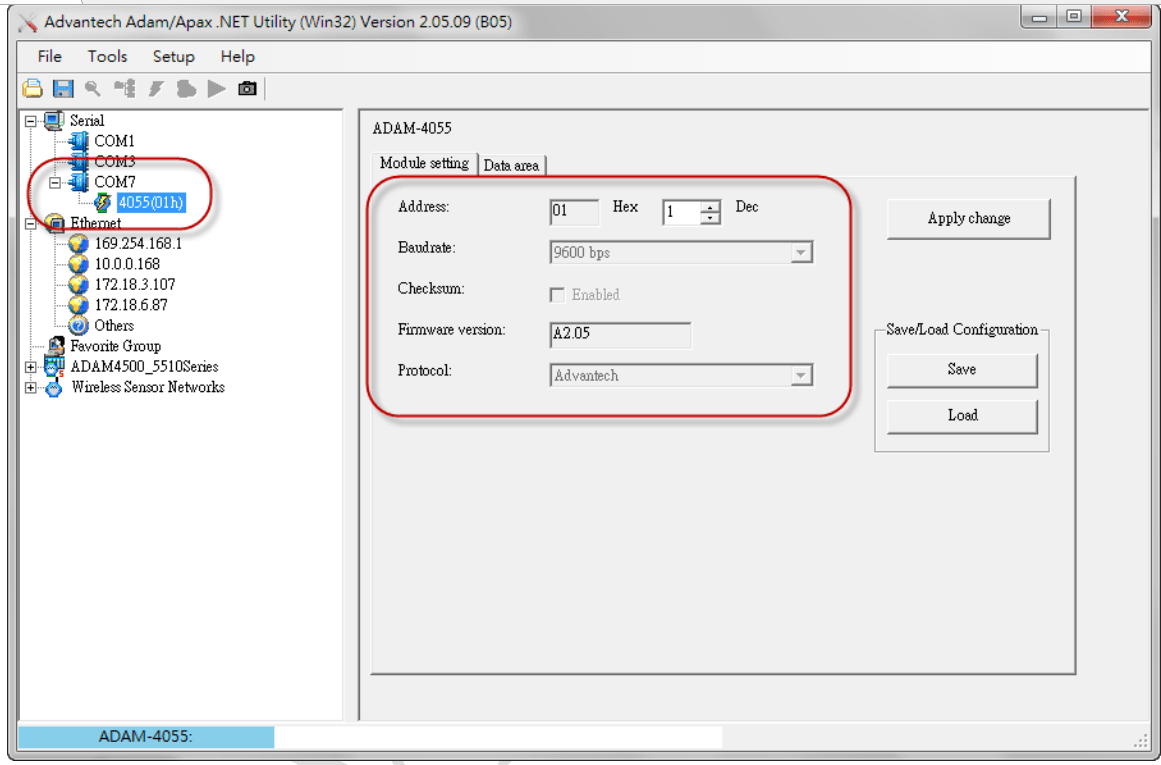Screen dimensions: 1161x765
Task: Click the Save configuration button
Action: (962, 370)
